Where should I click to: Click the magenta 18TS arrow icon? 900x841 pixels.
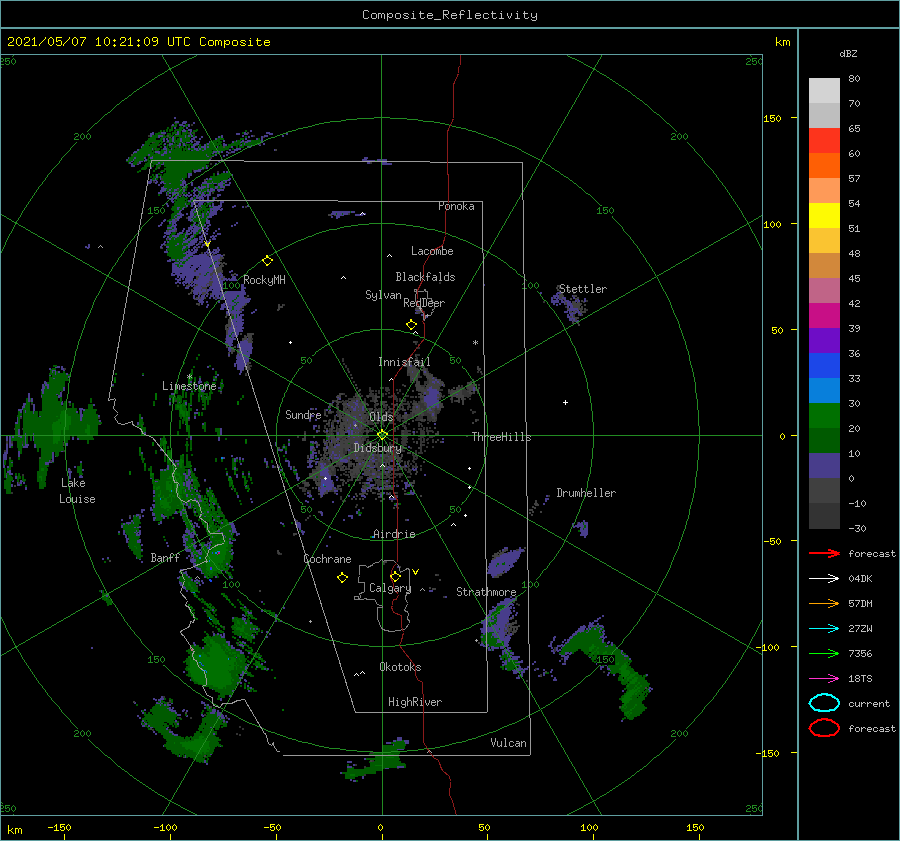(824, 679)
